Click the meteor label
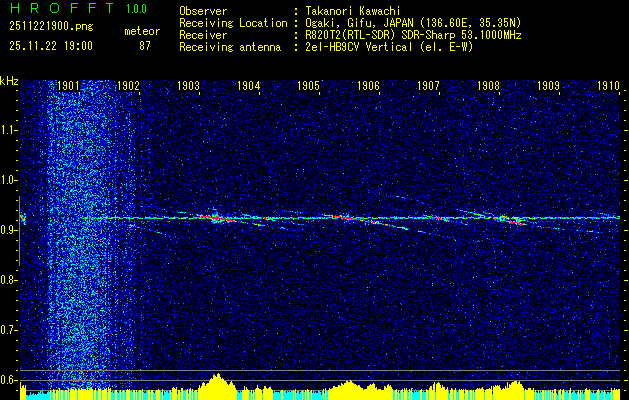The image size is (629, 400). click(x=142, y=31)
